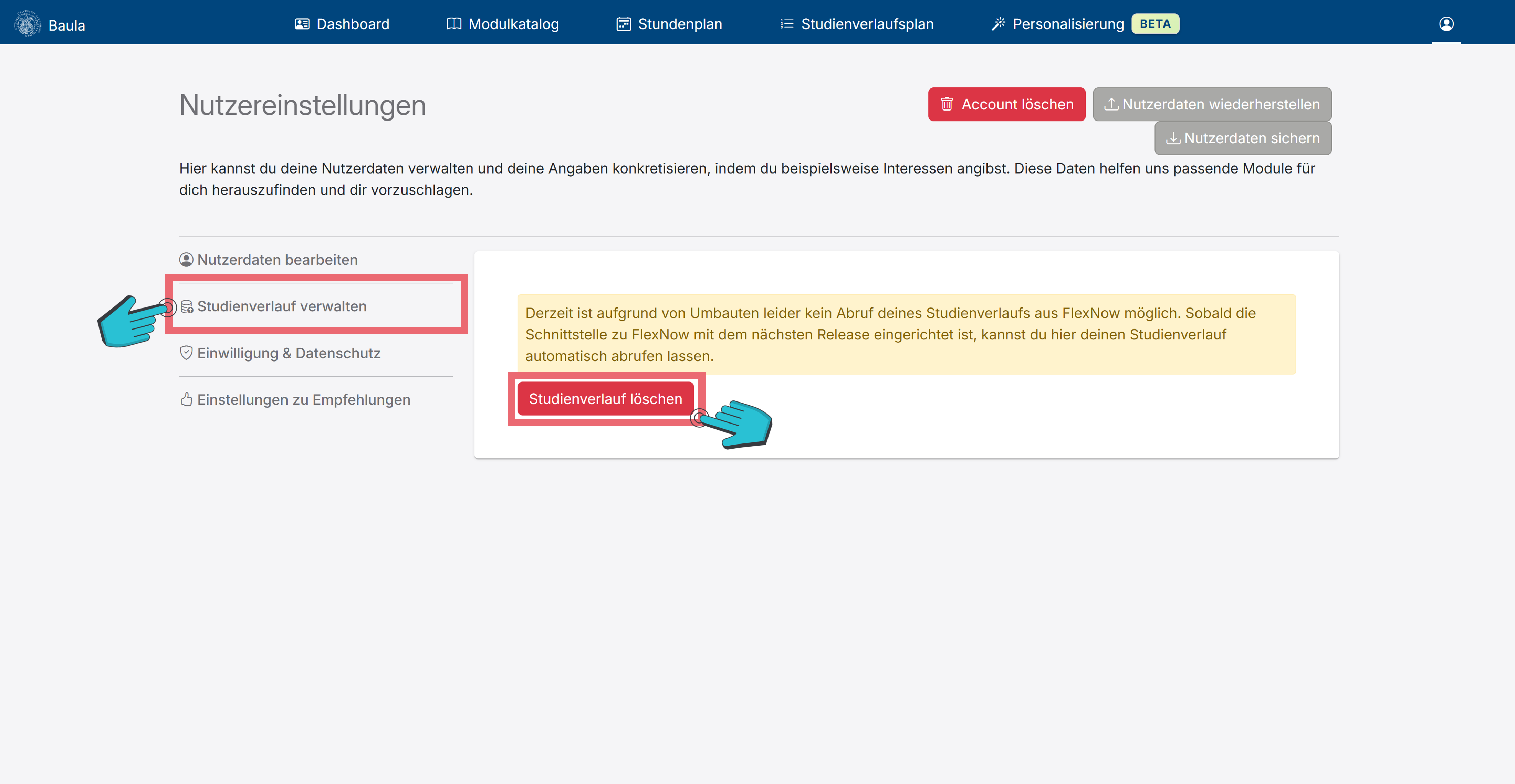Click the download icon in Nutzerdaten sichern

1173,138
